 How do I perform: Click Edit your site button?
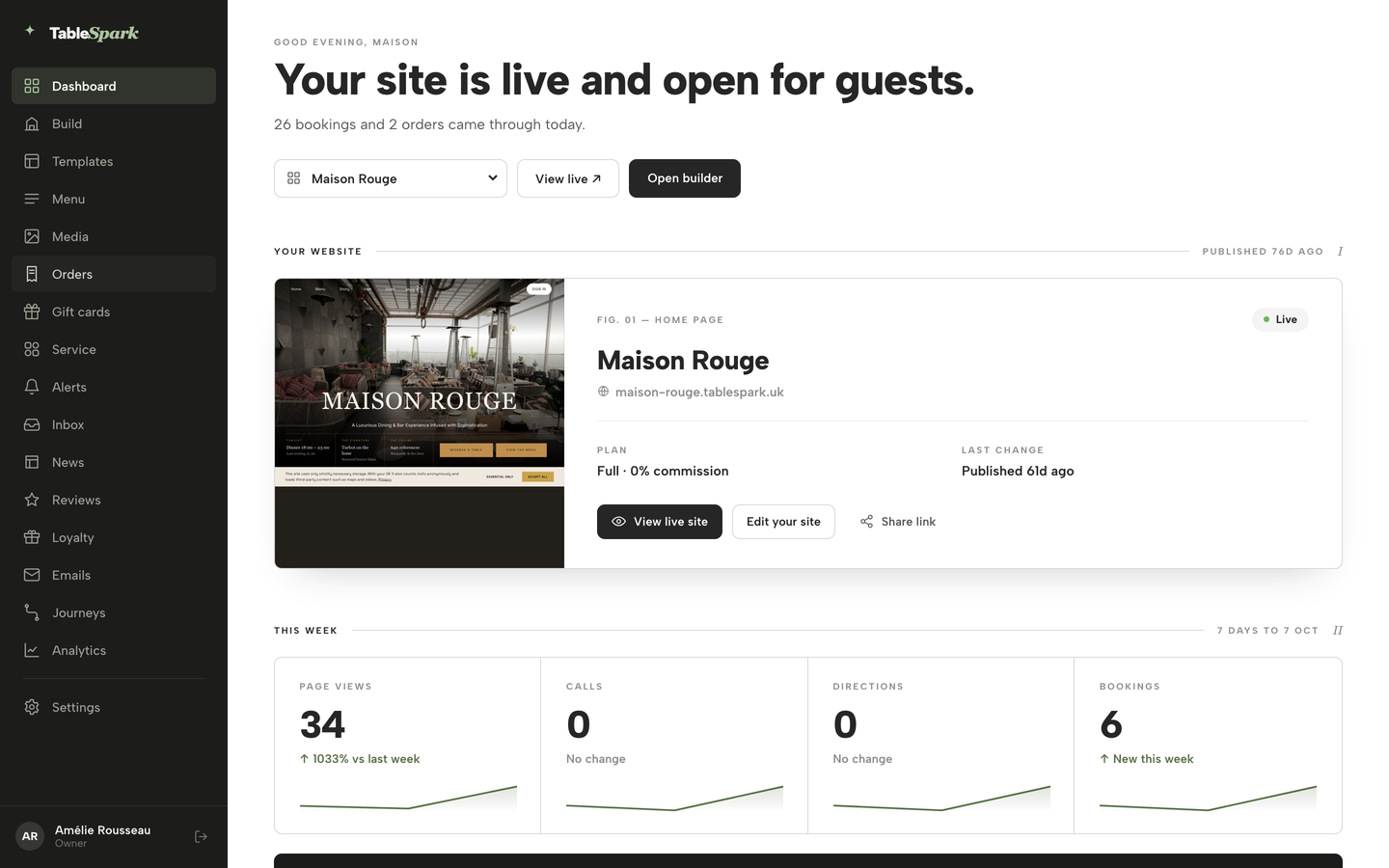pyautogui.click(x=783, y=522)
